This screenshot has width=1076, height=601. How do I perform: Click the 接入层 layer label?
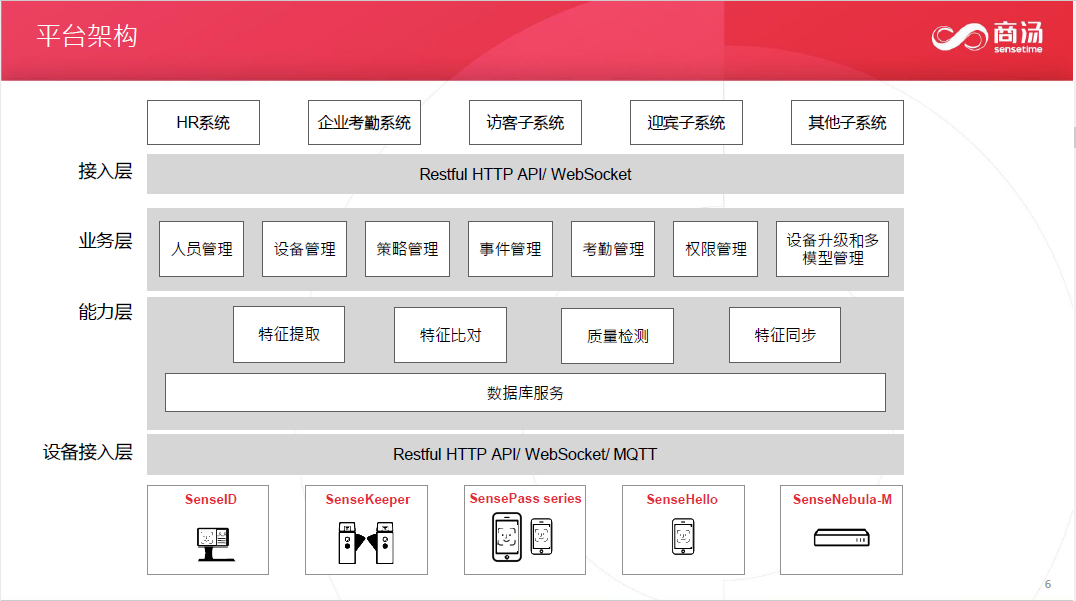105,171
